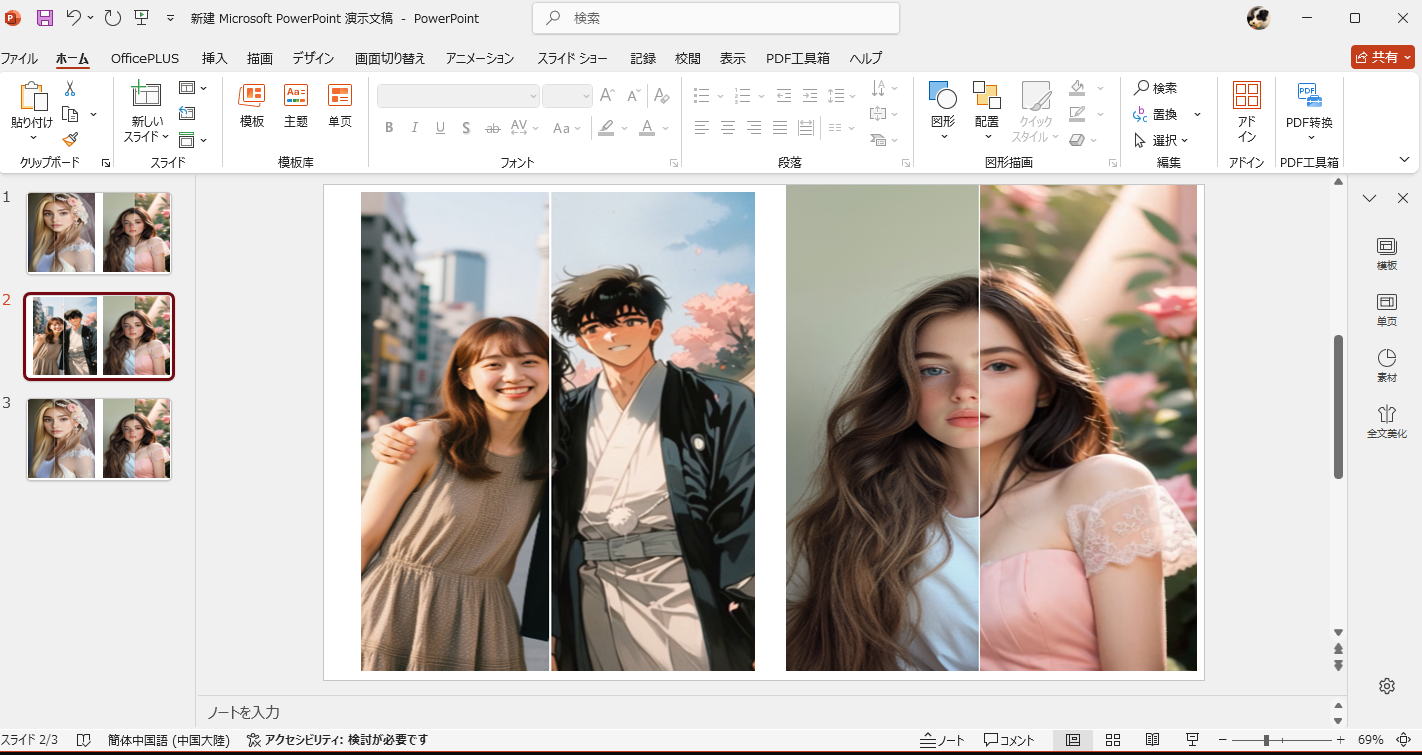Screen dimensions: 1422x755
Task: Zoom out with the minus button
Action: tap(1222, 740)
